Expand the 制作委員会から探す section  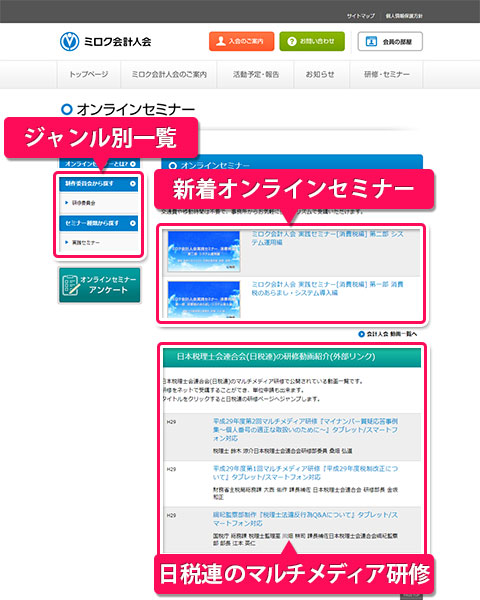[99, 184]
